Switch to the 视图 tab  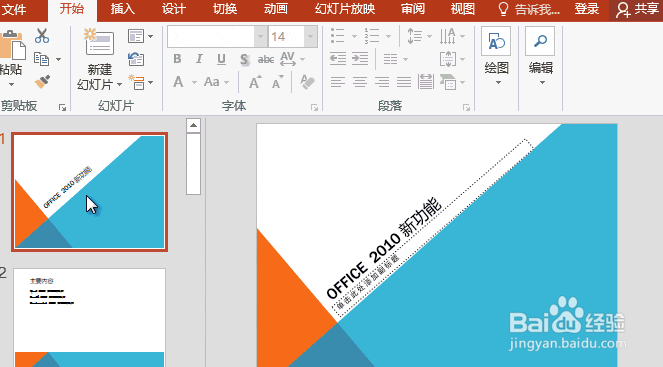click(463, 9)
